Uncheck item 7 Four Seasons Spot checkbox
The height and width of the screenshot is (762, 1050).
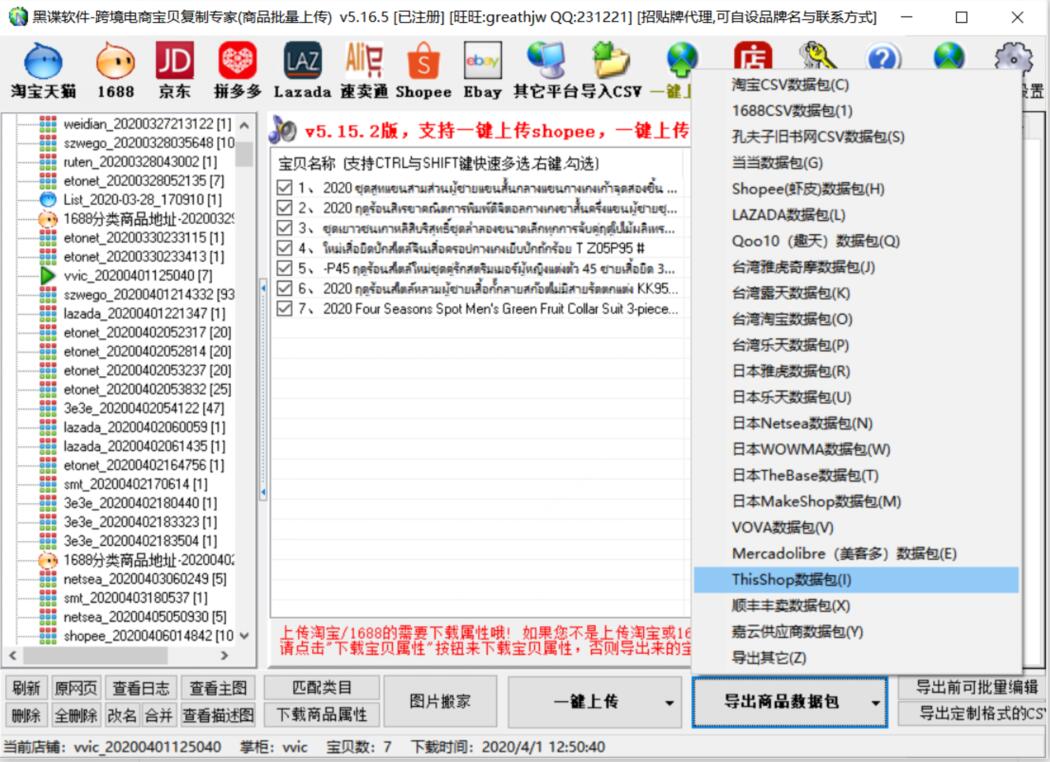click(x=285, y=308)
